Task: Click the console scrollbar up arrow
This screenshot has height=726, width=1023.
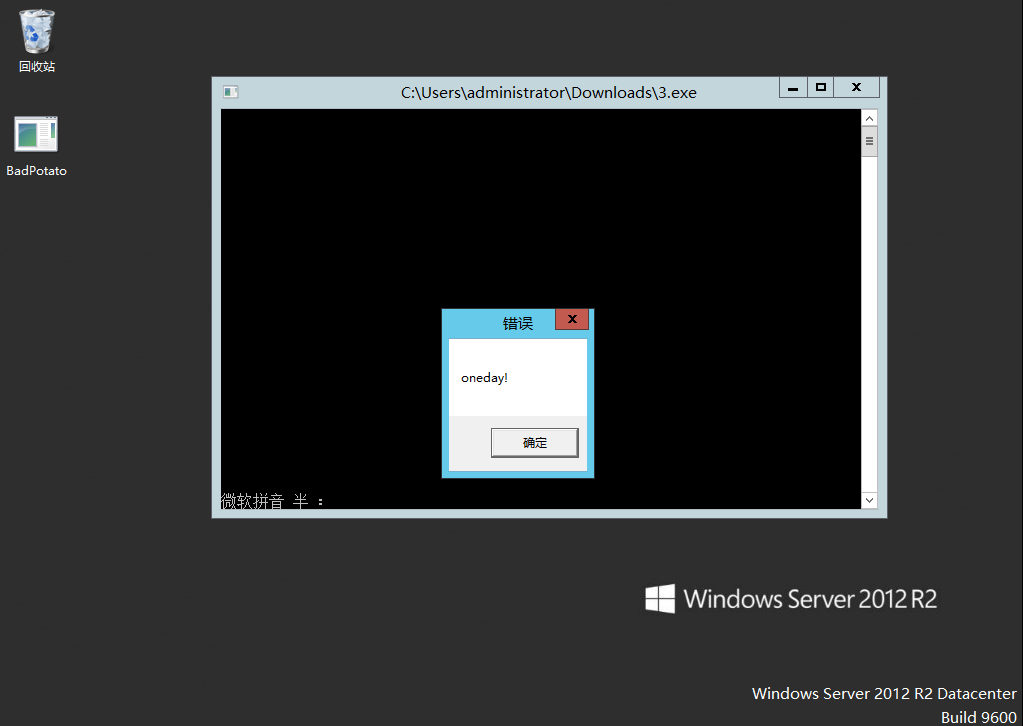Action: pos(868,118)
